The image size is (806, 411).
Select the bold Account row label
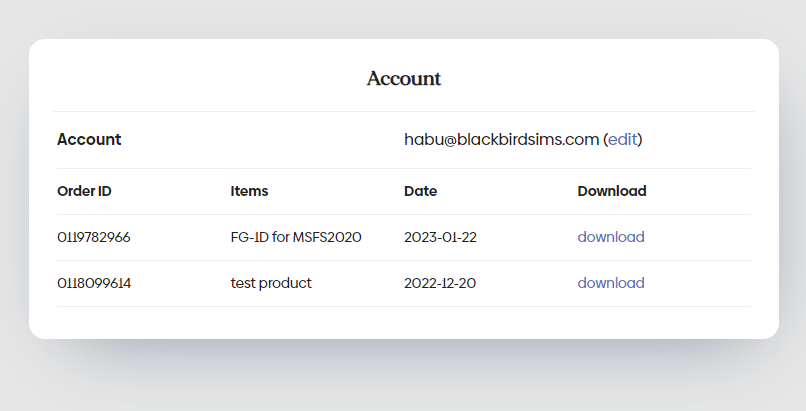click(89, 139)
